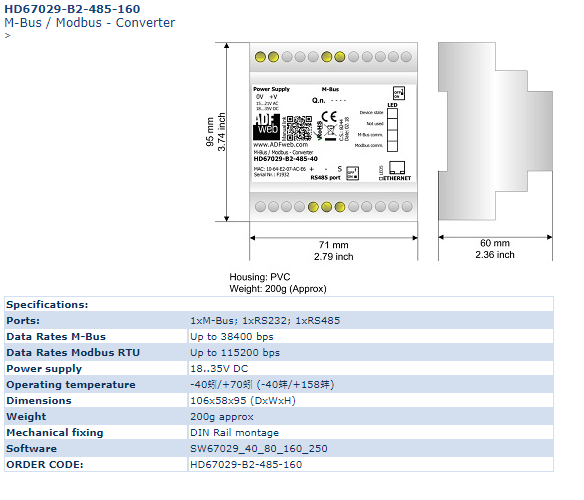Click the small arrow below the subtitle

pyautogui.click(x=7, y=36)
